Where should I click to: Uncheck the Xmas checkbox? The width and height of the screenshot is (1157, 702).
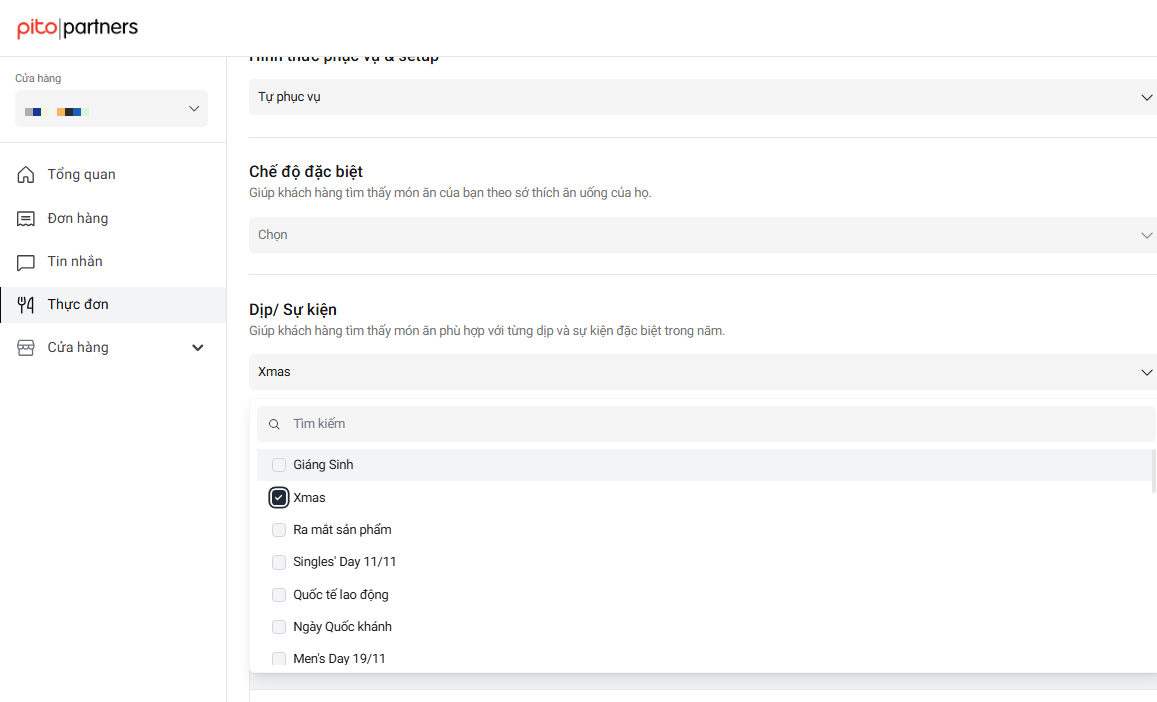click(279, 497)
